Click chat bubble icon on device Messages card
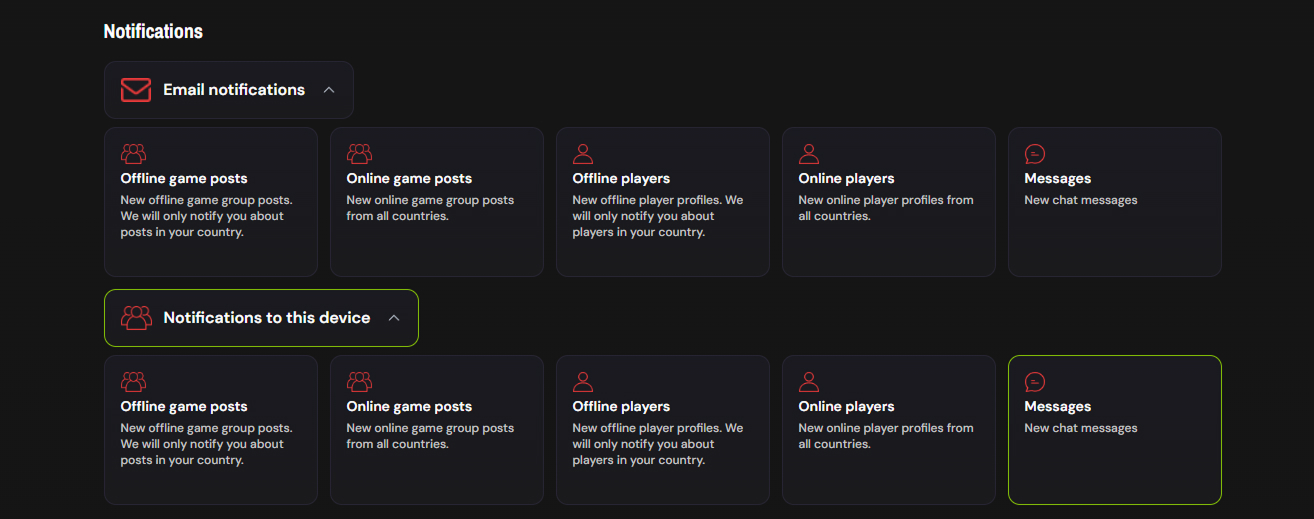Image resolution: width=1314 pixels, height=519 pixels. [1035, 382]
